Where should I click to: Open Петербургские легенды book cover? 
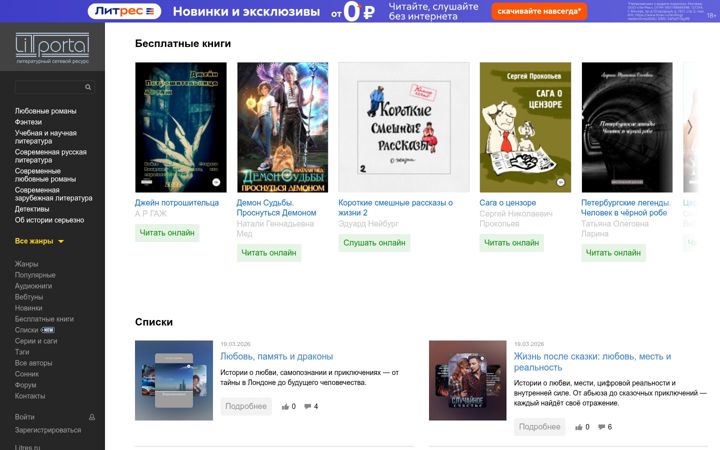point(627,127)
